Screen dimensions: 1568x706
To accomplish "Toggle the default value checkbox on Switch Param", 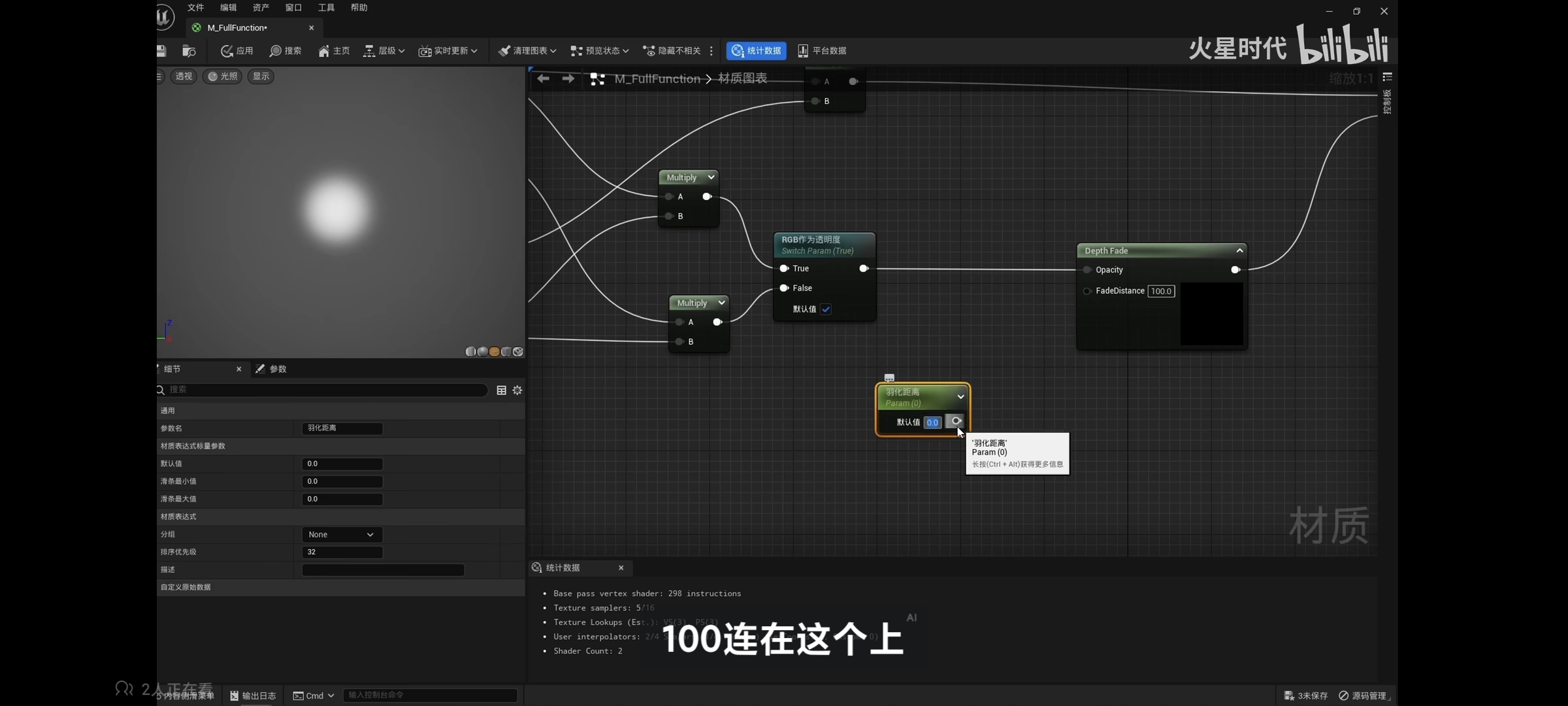I will (826, 309).
